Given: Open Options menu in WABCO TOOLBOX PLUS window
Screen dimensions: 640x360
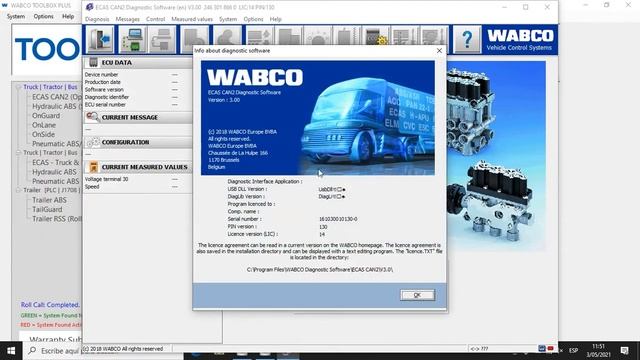Looking at the screenshot, I should coord(44,16).
